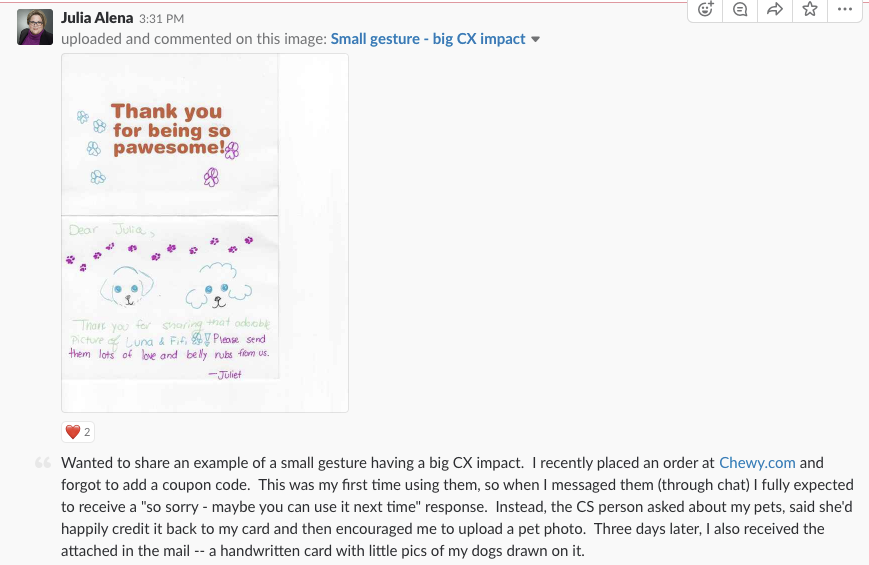The image size is (869, 565).
Task: Add an emoji reaction to the message
Action: tap(706, 9)
